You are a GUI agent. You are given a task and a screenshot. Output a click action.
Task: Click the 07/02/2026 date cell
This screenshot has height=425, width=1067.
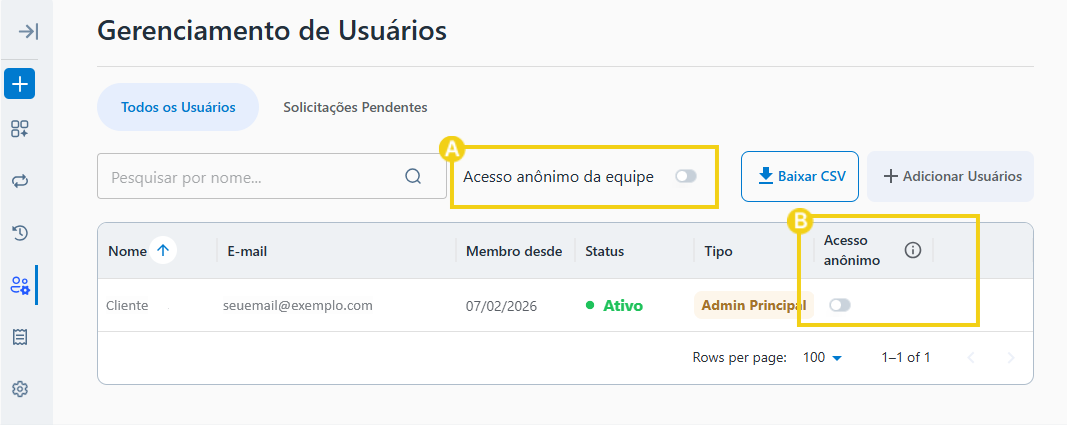502,306
